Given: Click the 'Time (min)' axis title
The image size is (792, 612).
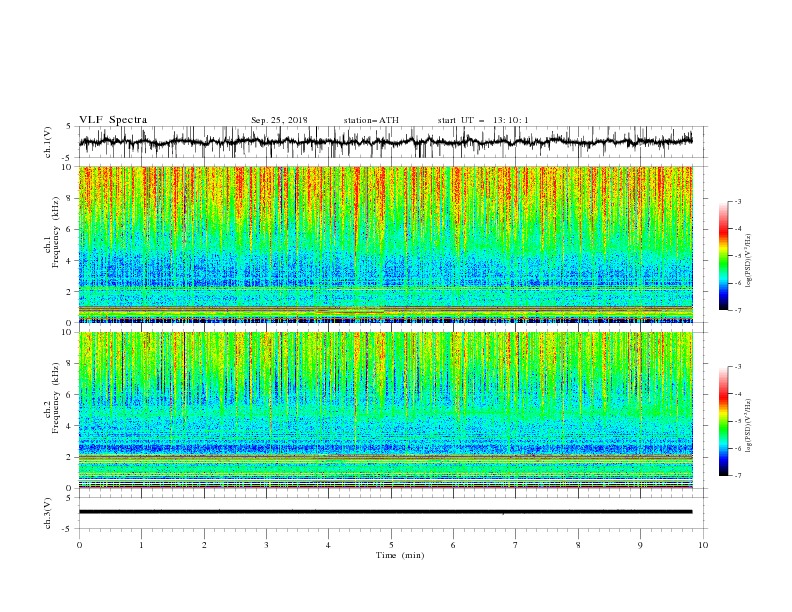Looking at the screenshot, I should point(400,555).
